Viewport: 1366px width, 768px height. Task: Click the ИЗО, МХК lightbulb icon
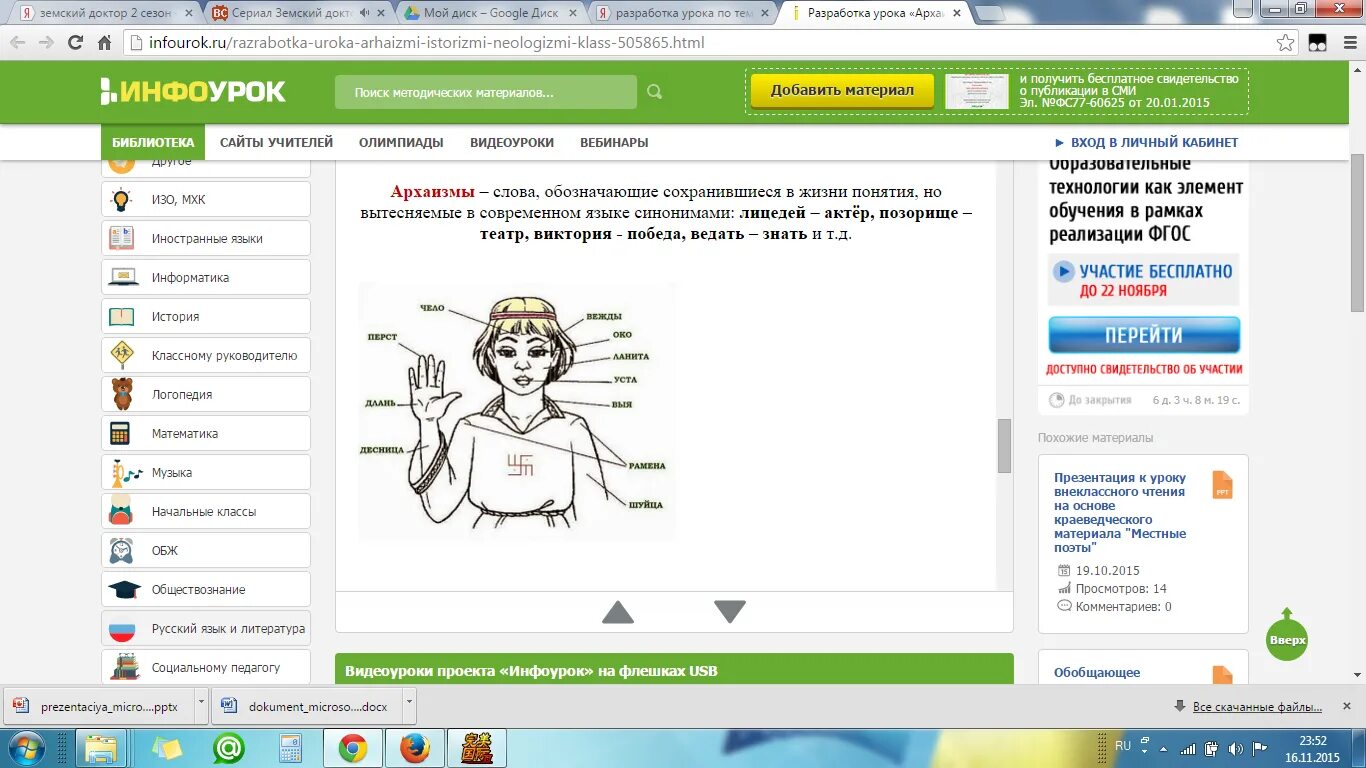(x=121, y=199)
